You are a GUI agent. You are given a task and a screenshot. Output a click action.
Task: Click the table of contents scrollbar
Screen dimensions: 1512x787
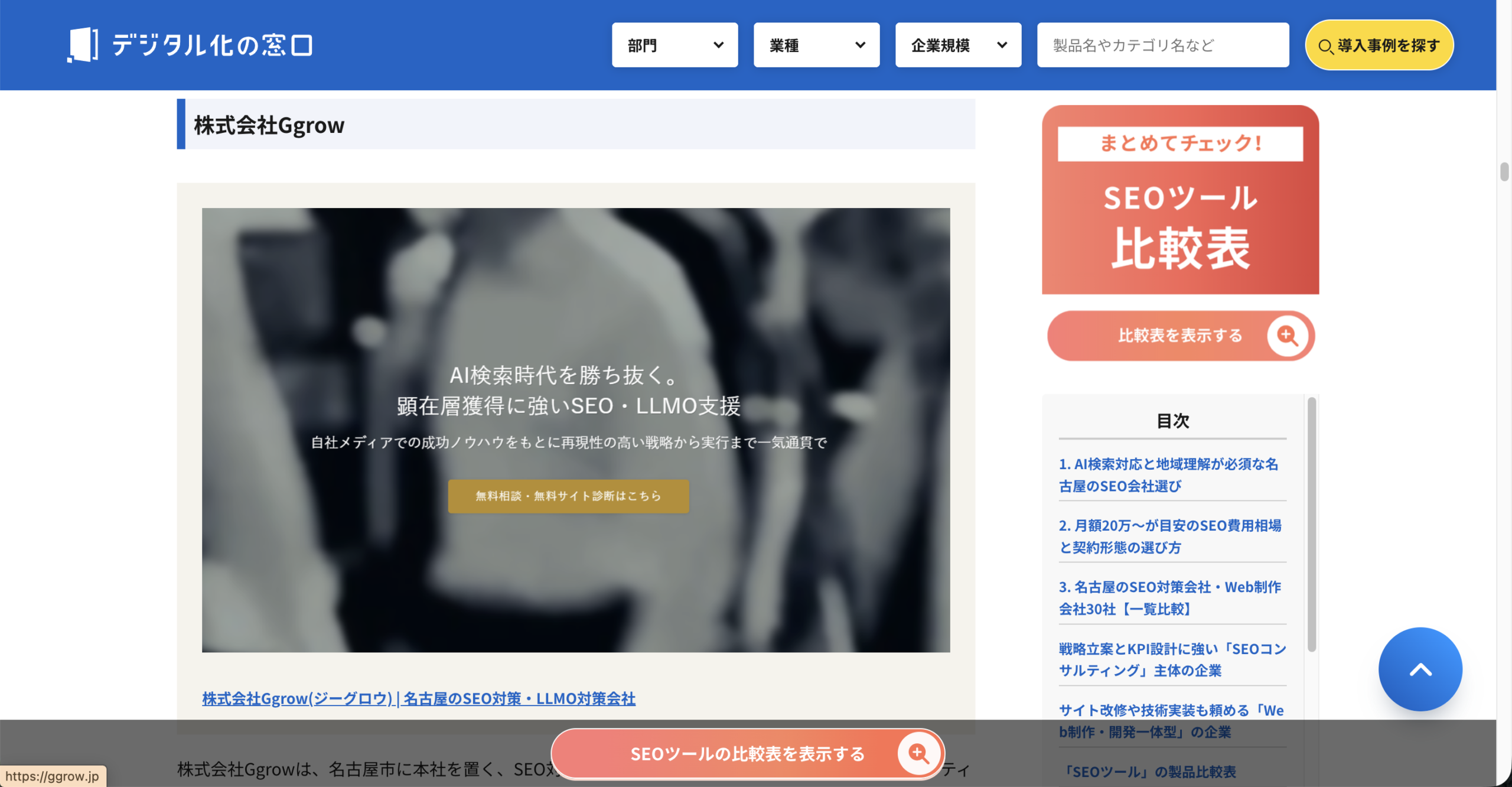[1312, 523]
